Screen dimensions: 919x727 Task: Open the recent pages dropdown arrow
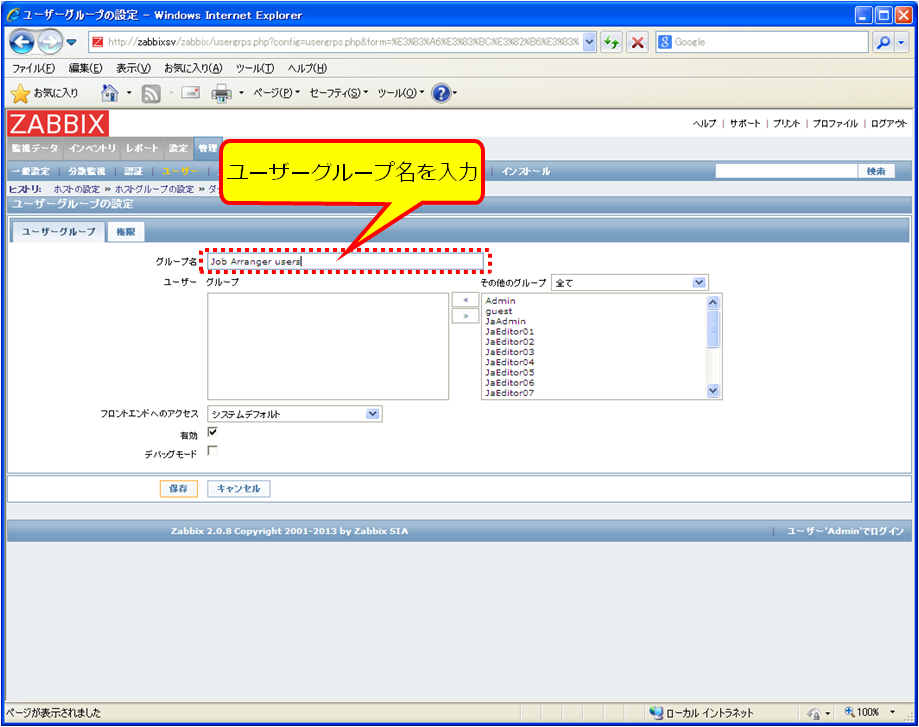point(72,42)
